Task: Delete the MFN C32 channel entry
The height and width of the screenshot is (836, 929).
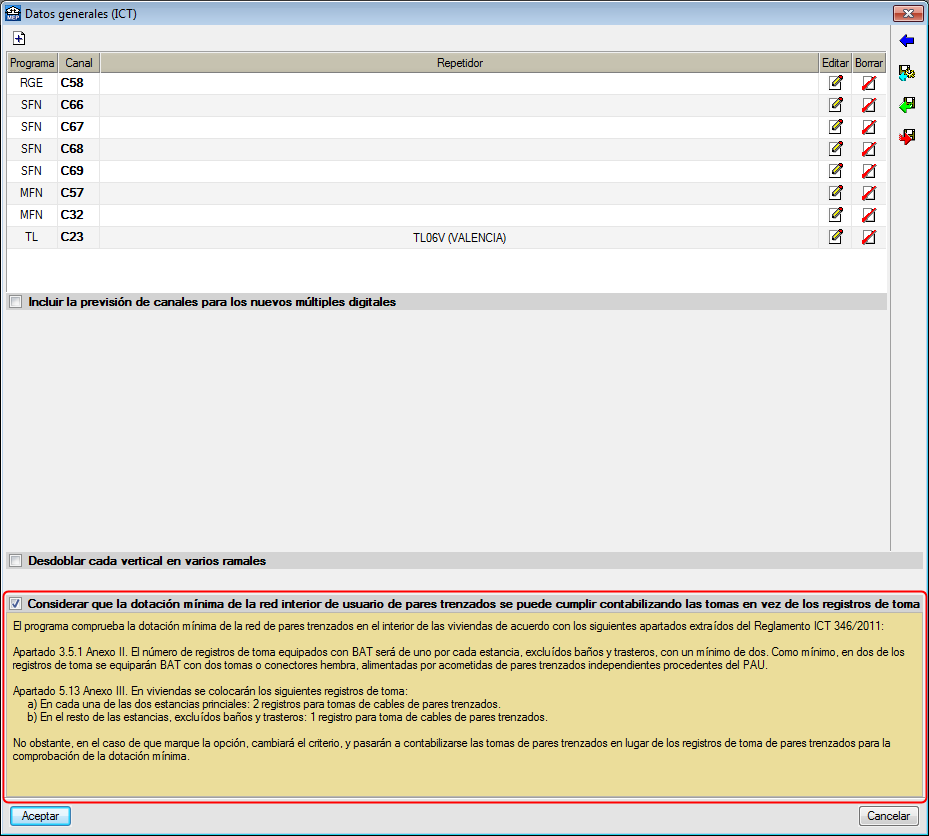Action: [869, 214]
